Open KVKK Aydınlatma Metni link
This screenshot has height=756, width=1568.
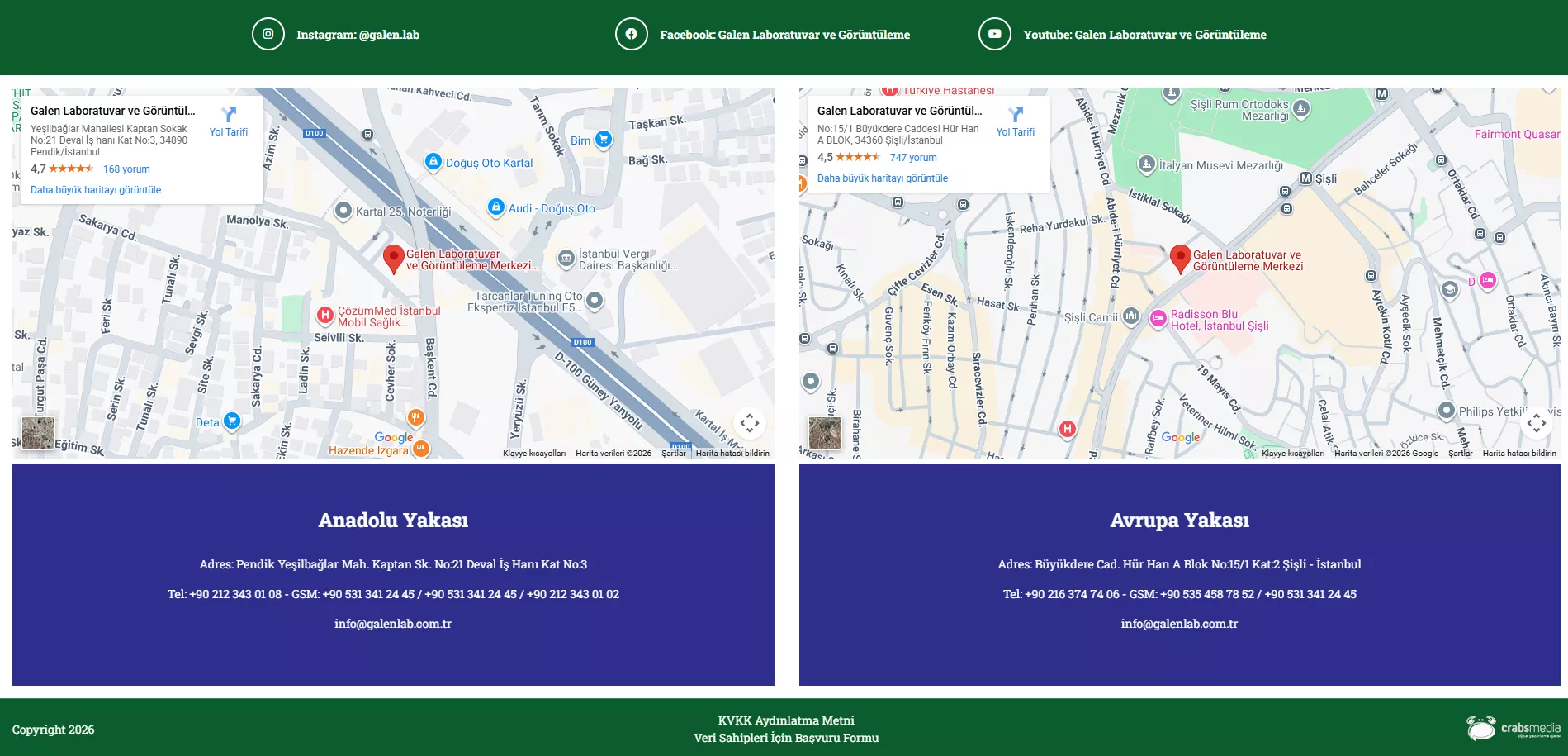coord(786,720)
